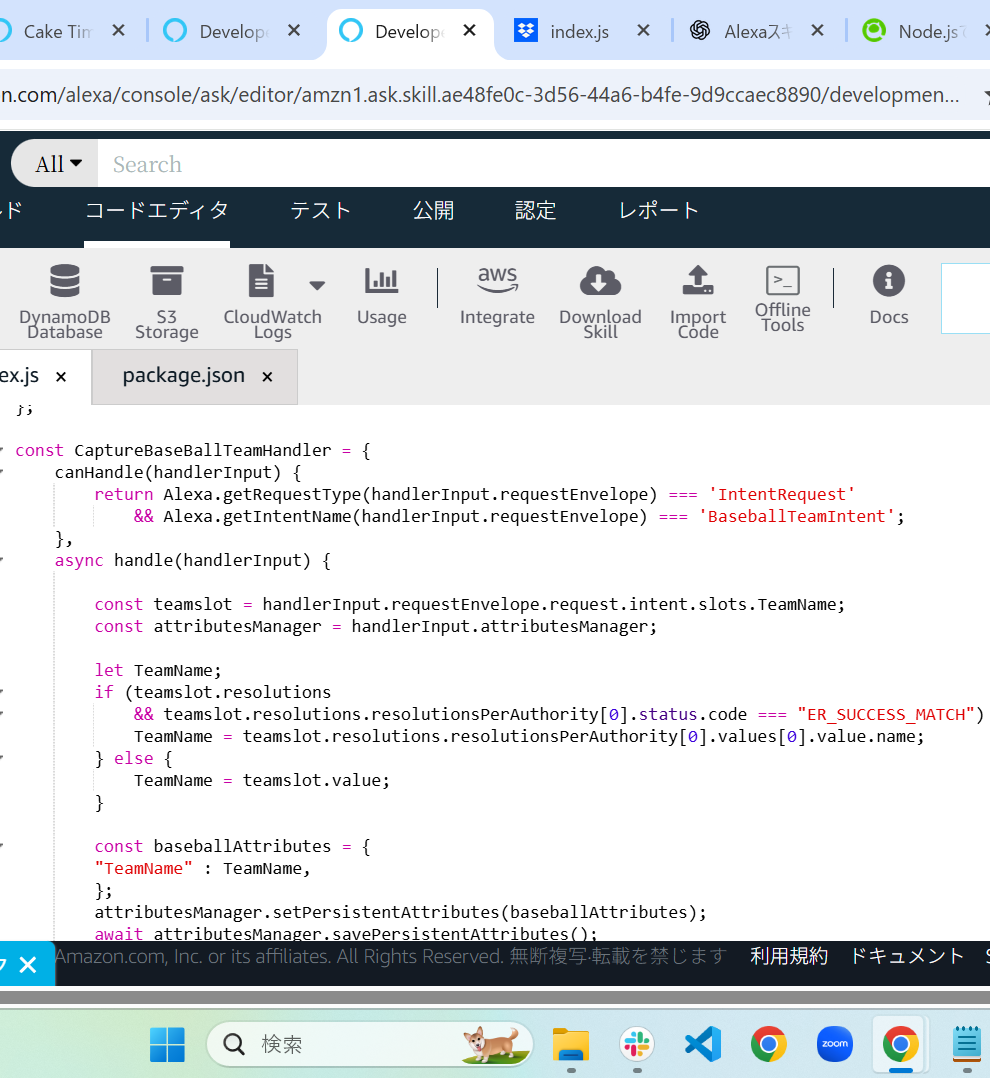Click the 利用規約 link
This screenshot has width=990, height=1078.
[x=789, y=956]
